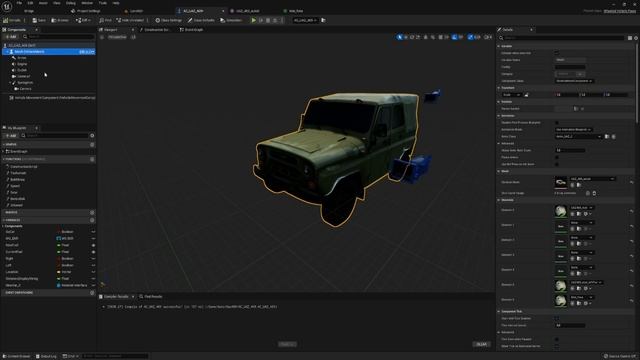Select the Mesh component row

pos(49,52)
